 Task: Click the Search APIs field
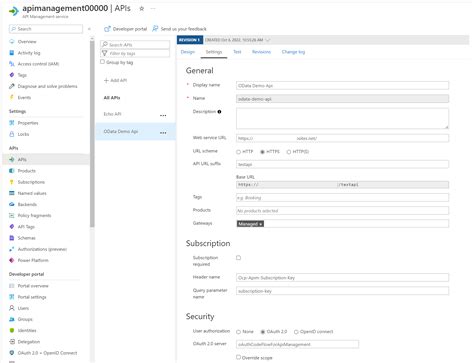[135, 44]
